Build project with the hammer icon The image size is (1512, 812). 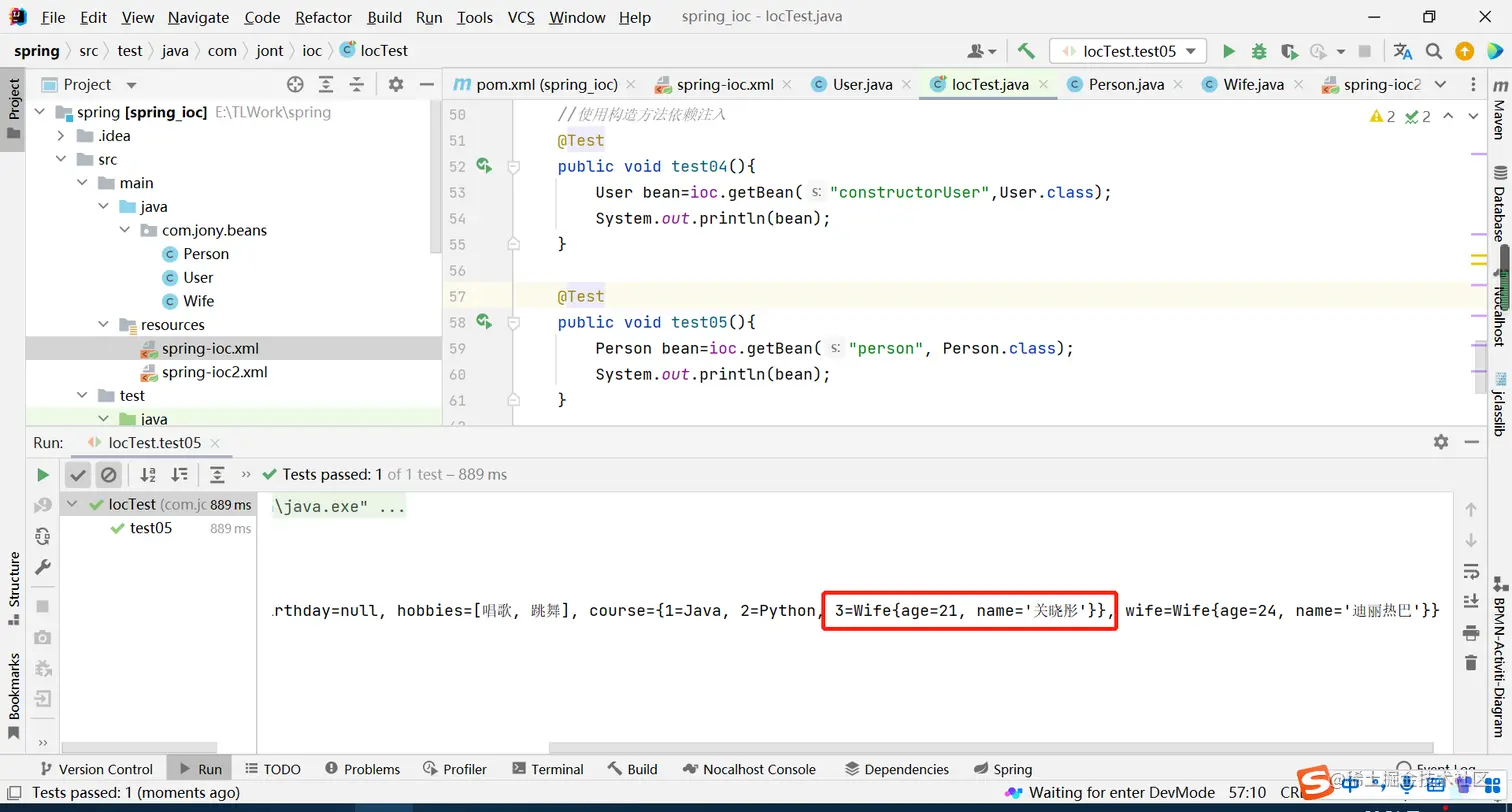click(x=1026, y=51)
